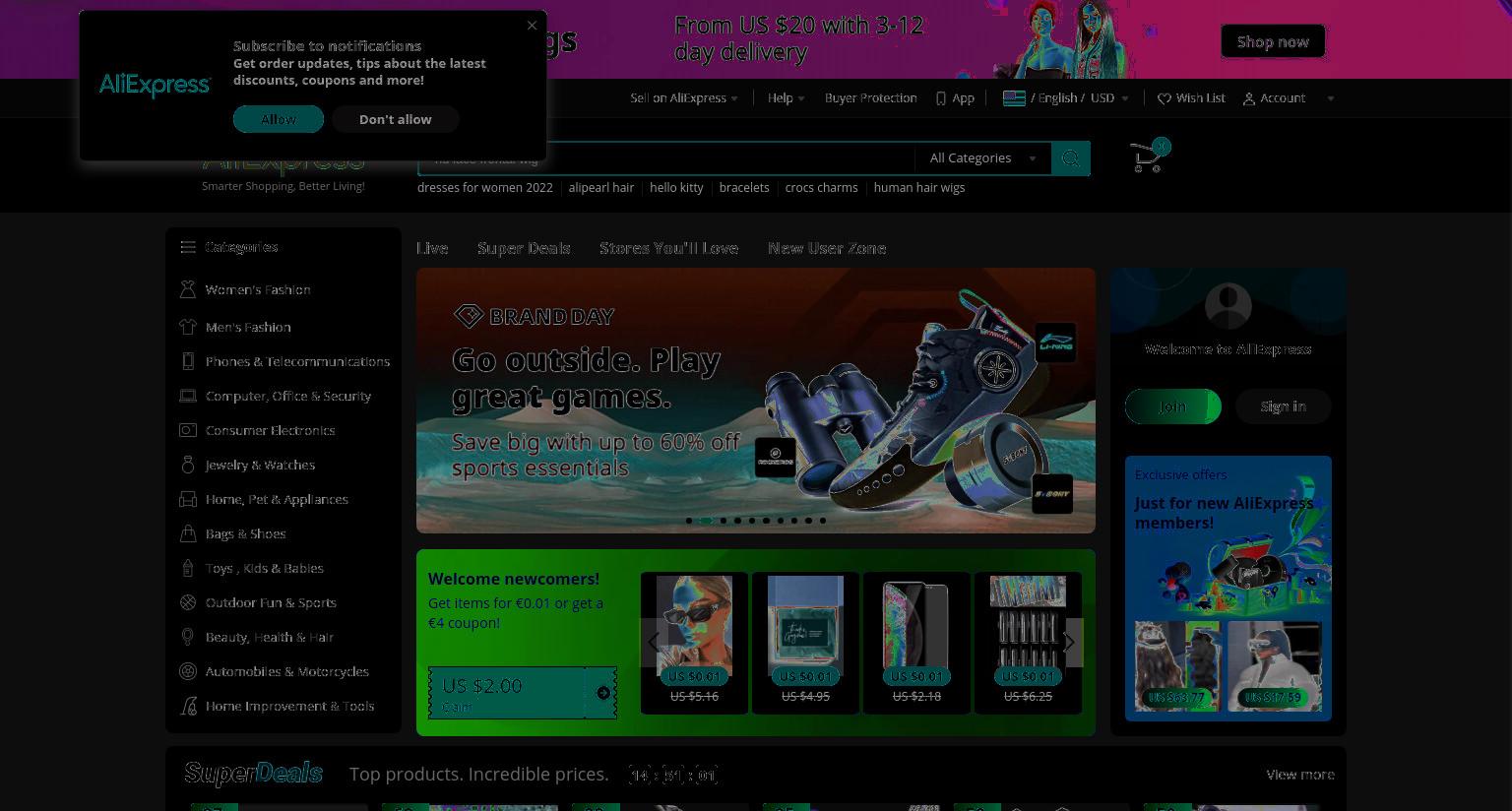Open Consumer Electronics category
Image resolution: width=1512 pixels, height=811 pixels.
pyautogui.click(x=270, y=430)
